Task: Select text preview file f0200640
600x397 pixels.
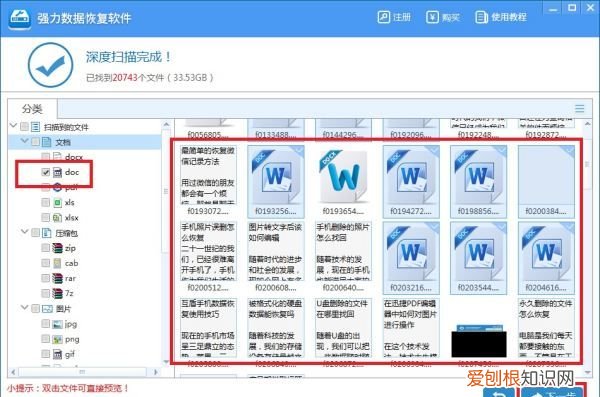Action: click(x=343, y=258)
